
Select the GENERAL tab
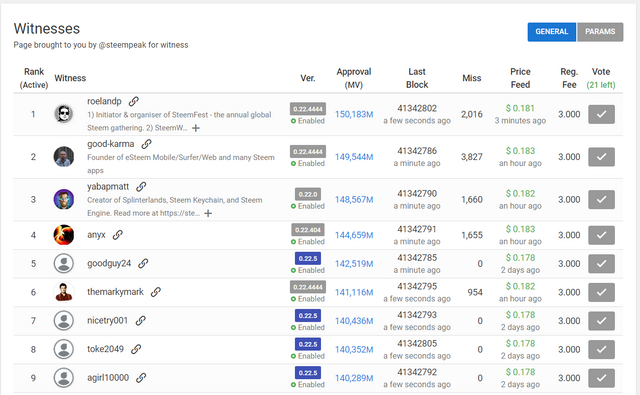tap(551, 32)
